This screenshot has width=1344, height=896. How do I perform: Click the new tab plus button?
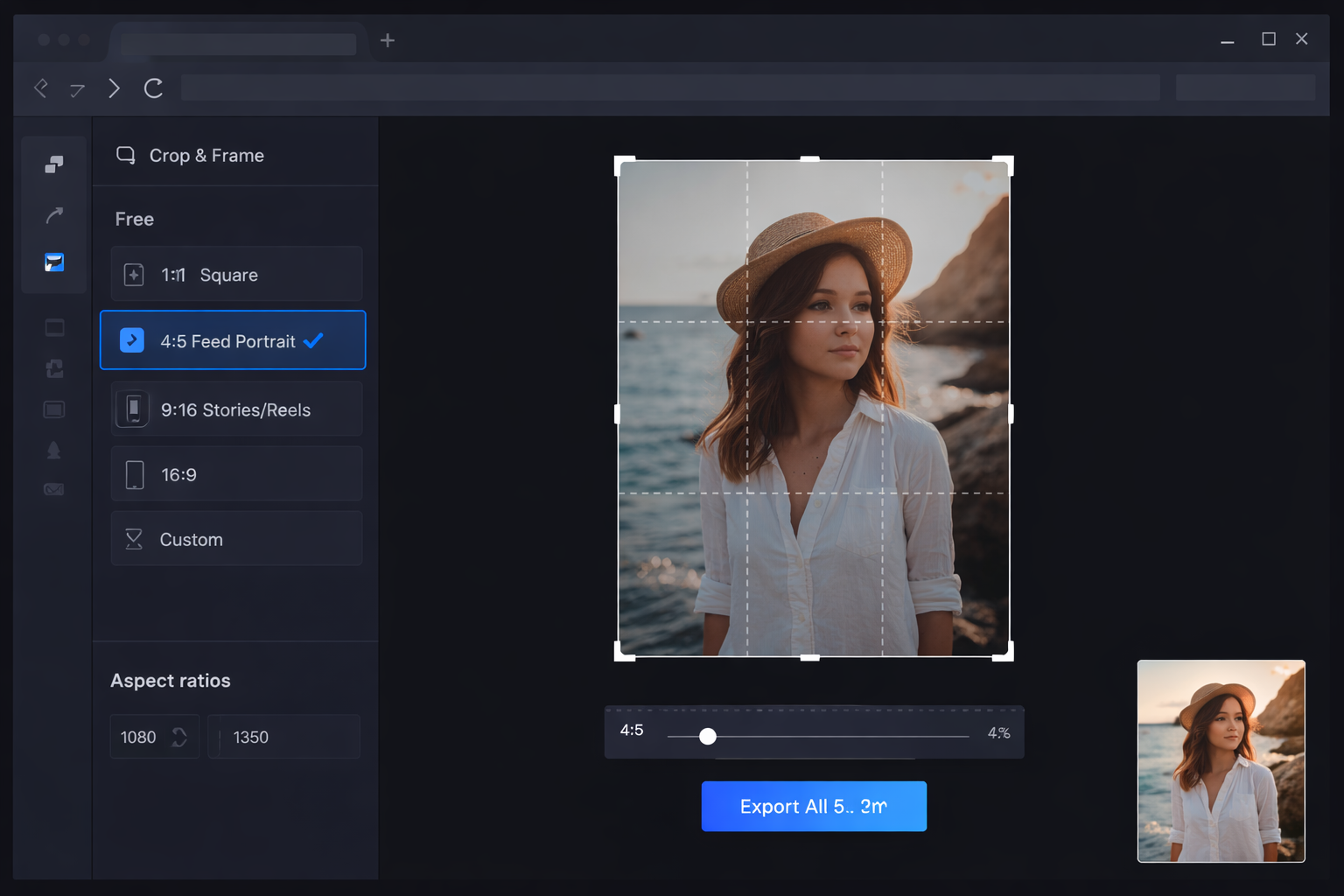387,39
